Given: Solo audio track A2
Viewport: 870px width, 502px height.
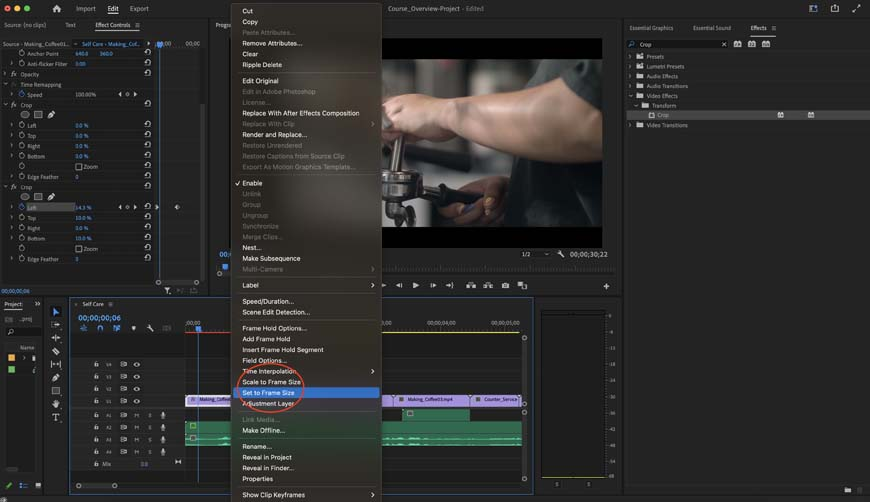Looking at the screenshot, I should tap(149, 427).
